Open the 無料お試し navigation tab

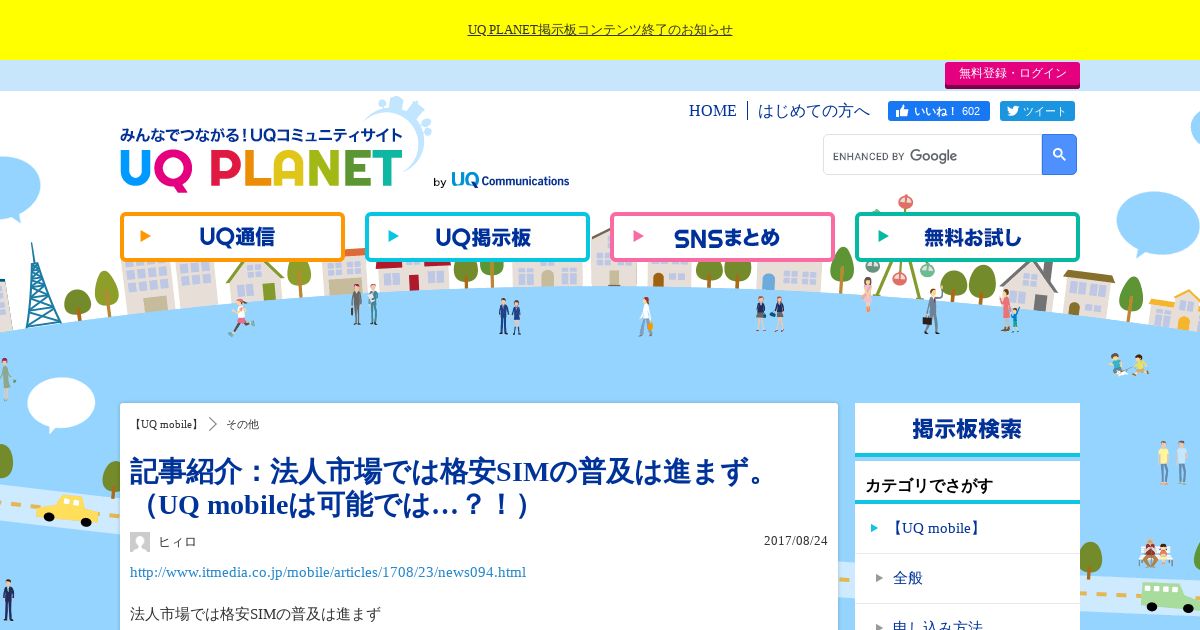pos(967,237)
